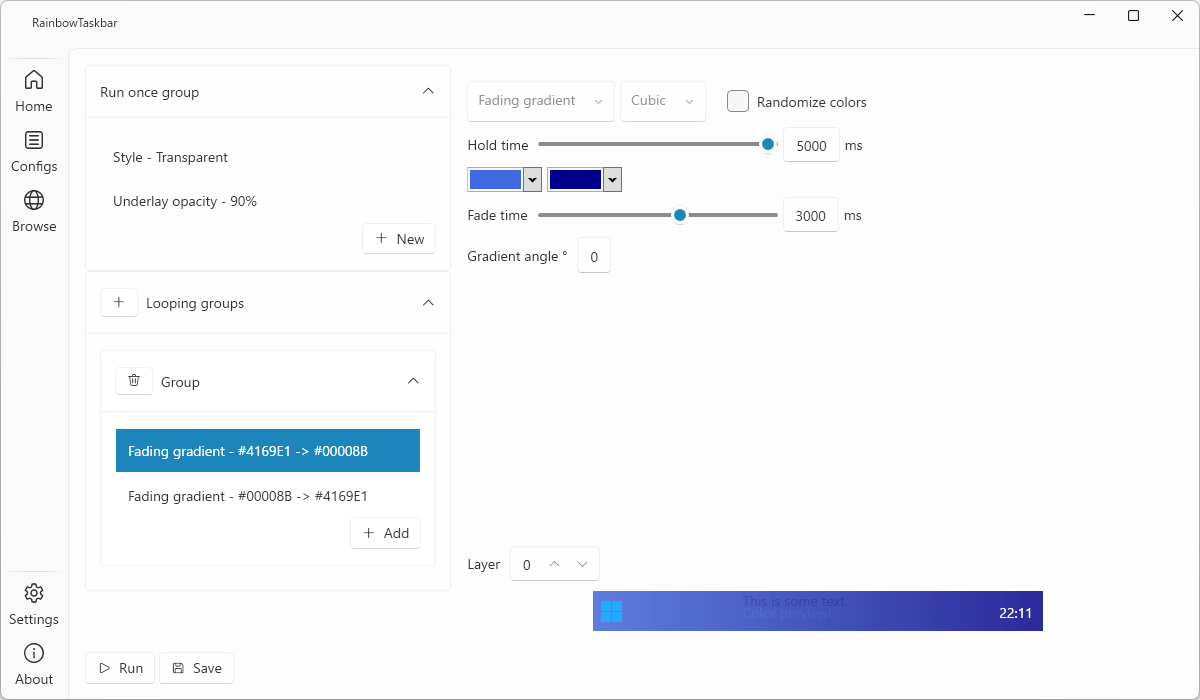Image resolution: width=1200 pixels, height=700 pixels.
Task: Open the Configs sidebar icon
Action: click(34, 140)
